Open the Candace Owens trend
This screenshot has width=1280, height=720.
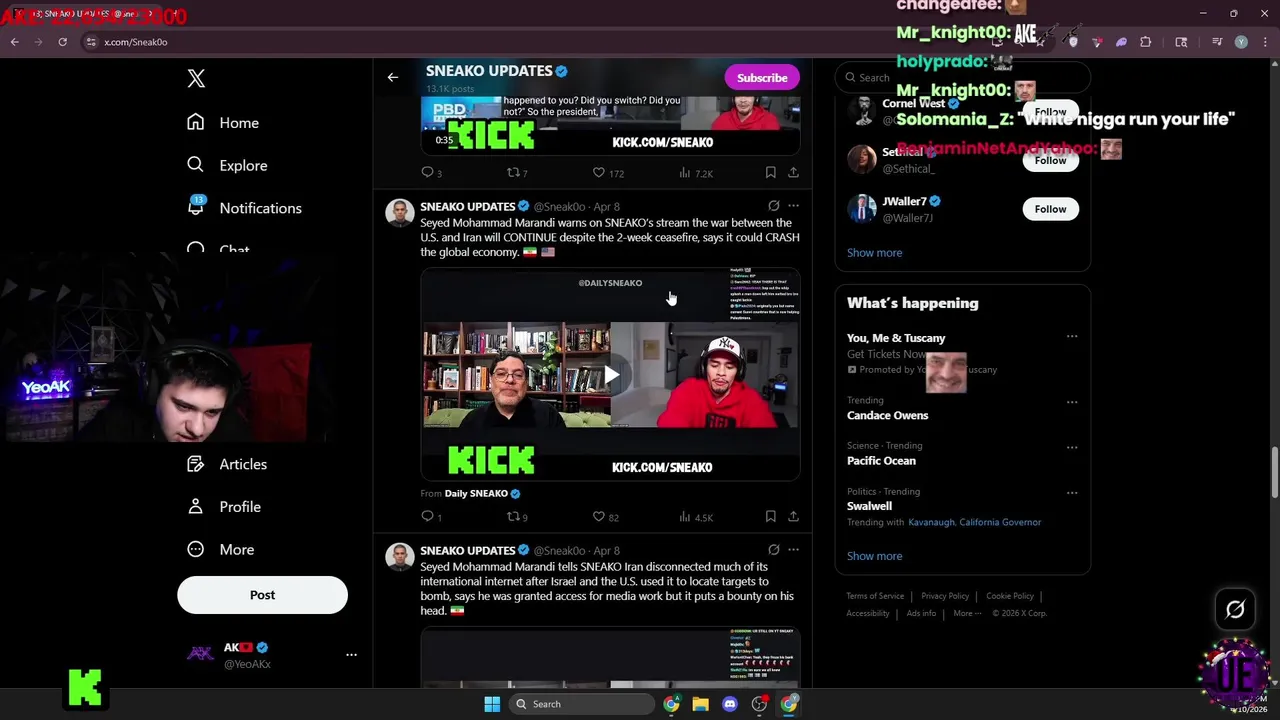pyautogui.click(x=887, y=415)
